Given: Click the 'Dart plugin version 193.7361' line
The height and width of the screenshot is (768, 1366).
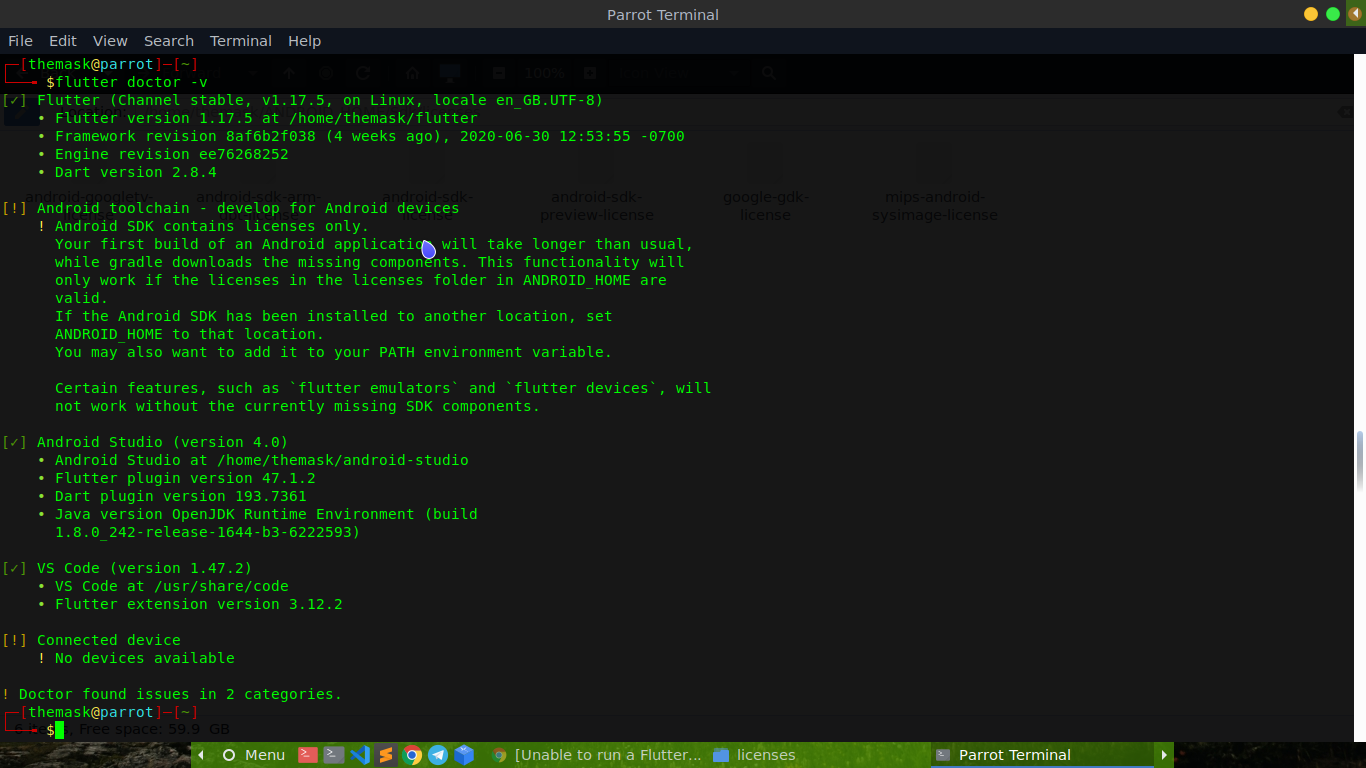Looking at the screenshot, I should 172,496.
